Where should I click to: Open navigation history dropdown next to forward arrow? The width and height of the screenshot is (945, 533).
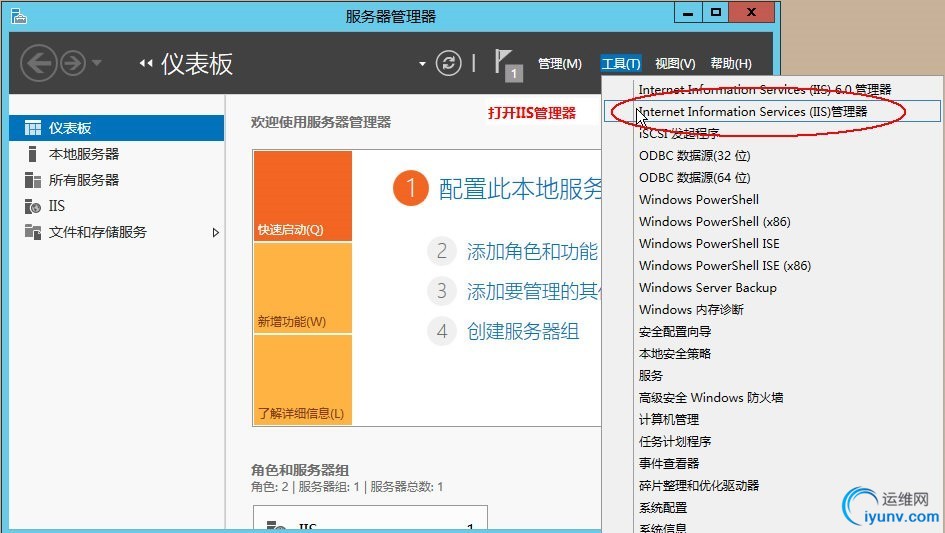coord(96,63)
